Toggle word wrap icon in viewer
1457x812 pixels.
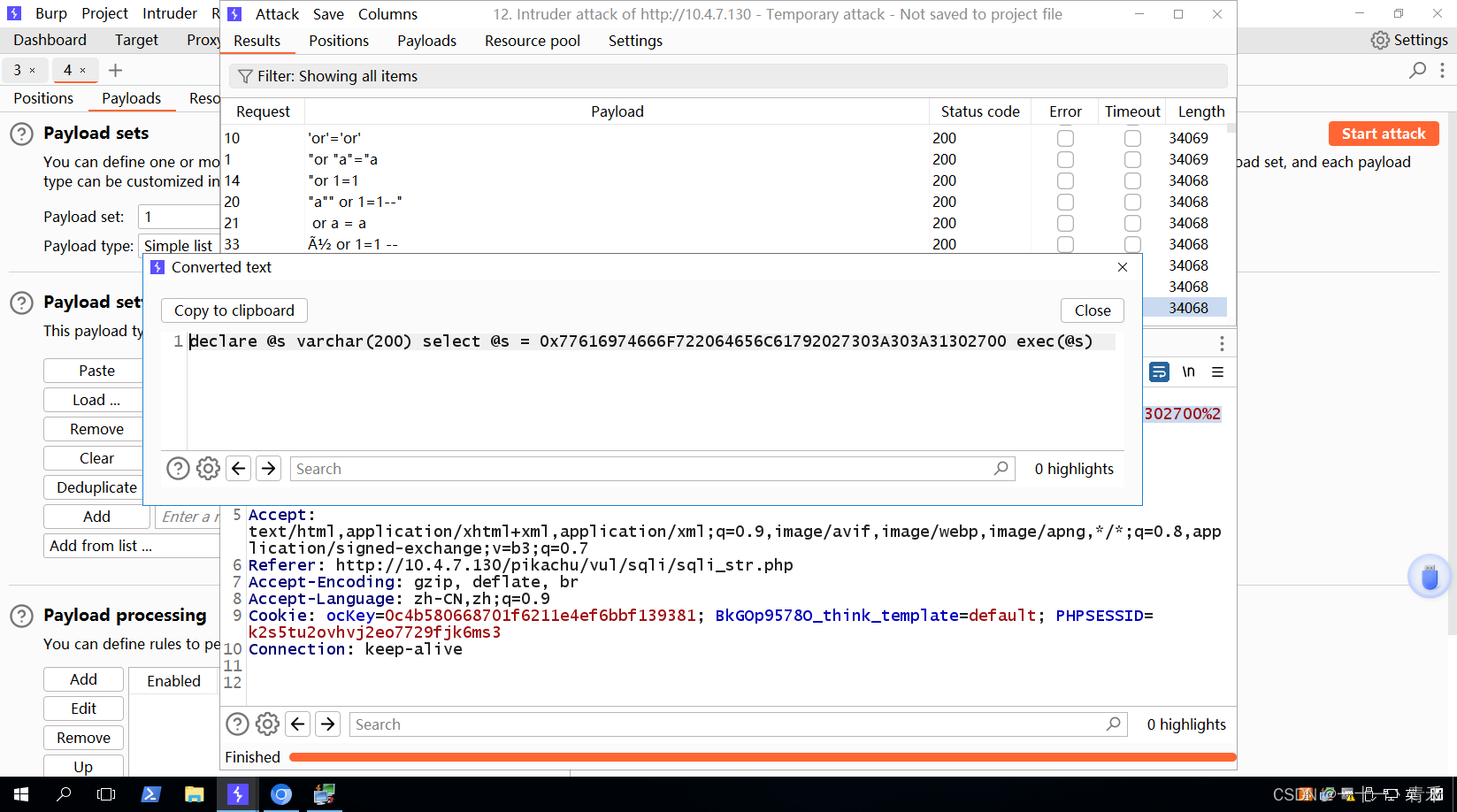(x=1159, y=372)
